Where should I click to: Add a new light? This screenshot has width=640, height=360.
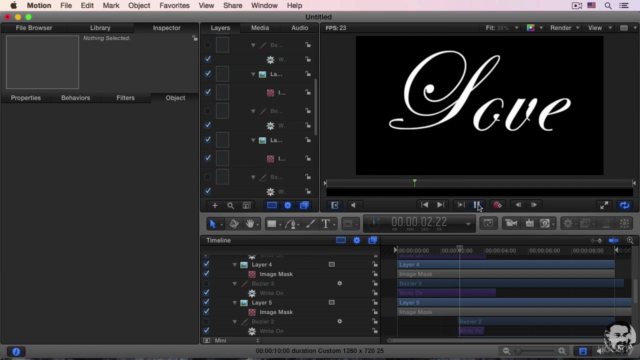coord(529,223)
